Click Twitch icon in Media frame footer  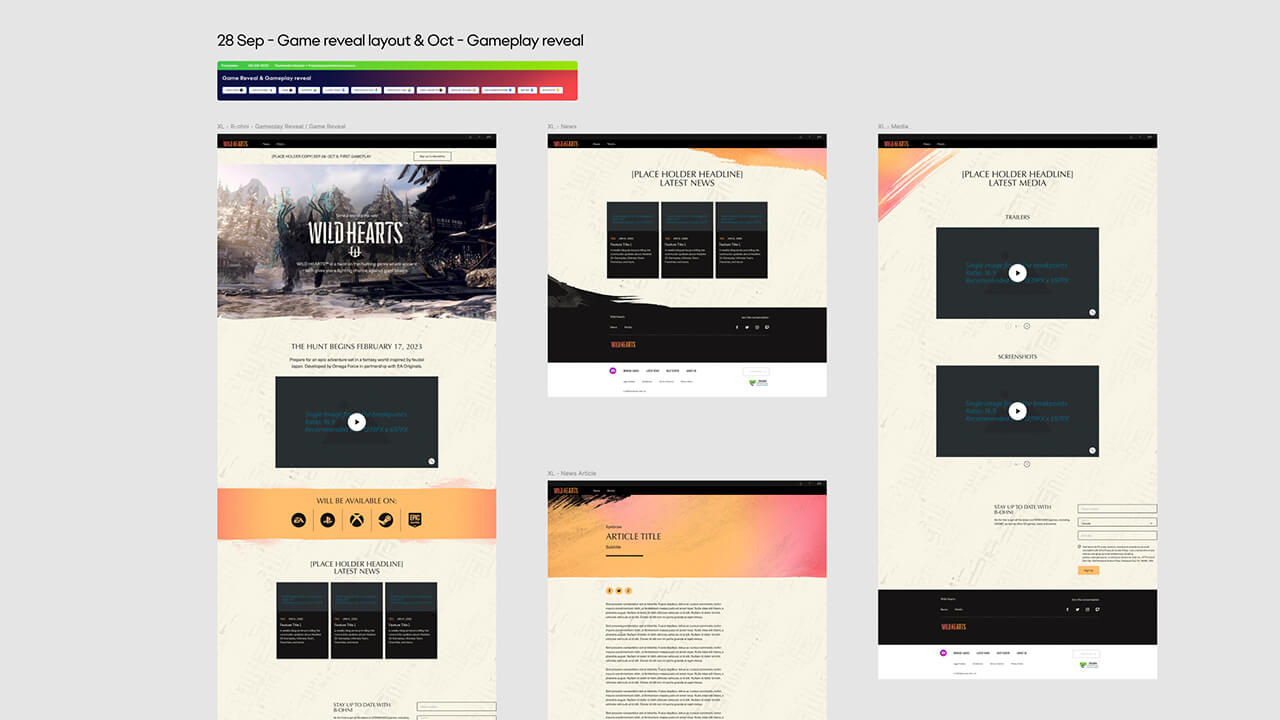point(1098,609)
